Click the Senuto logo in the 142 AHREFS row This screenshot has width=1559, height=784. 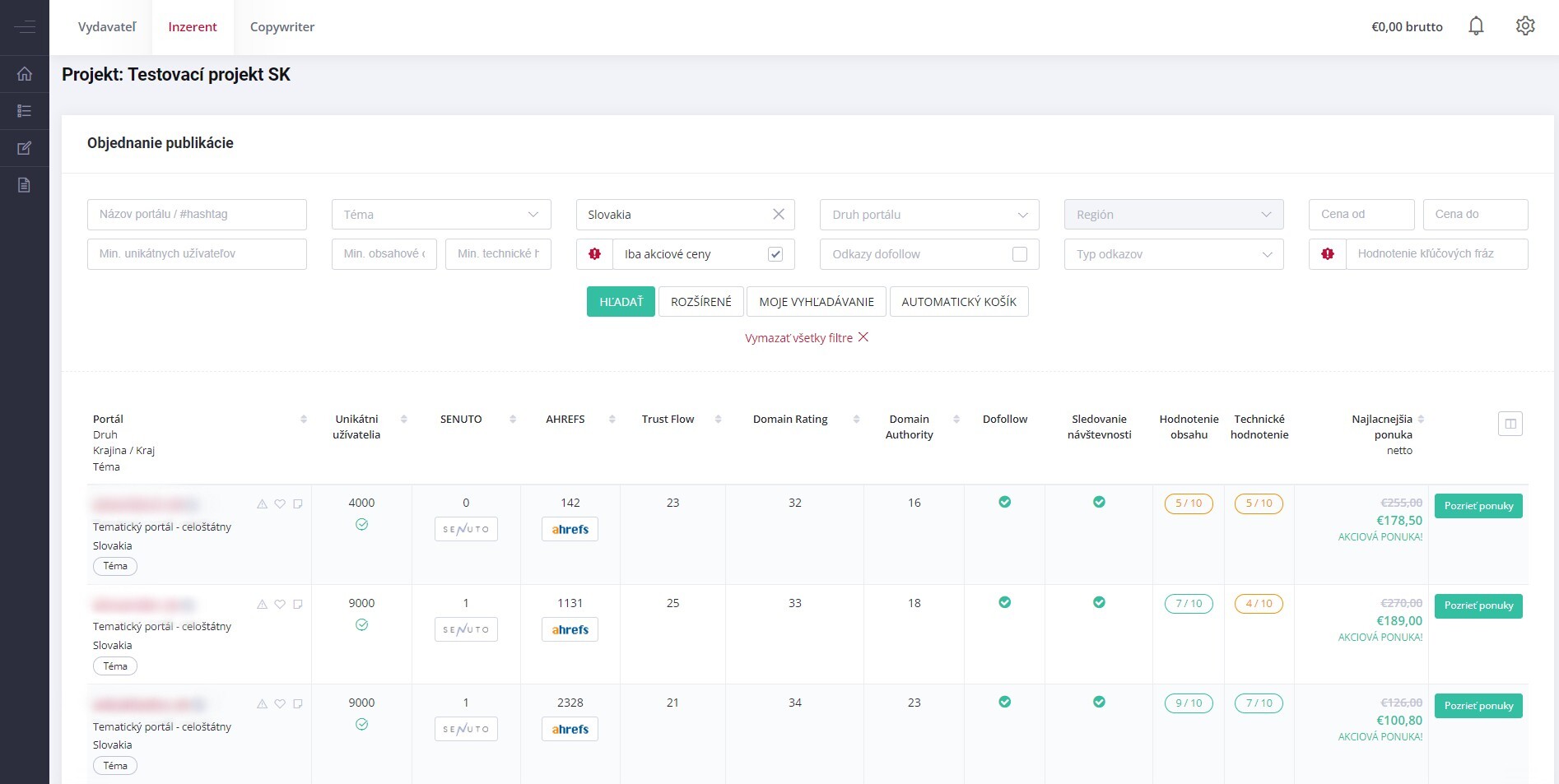click(x=466, y=529)
